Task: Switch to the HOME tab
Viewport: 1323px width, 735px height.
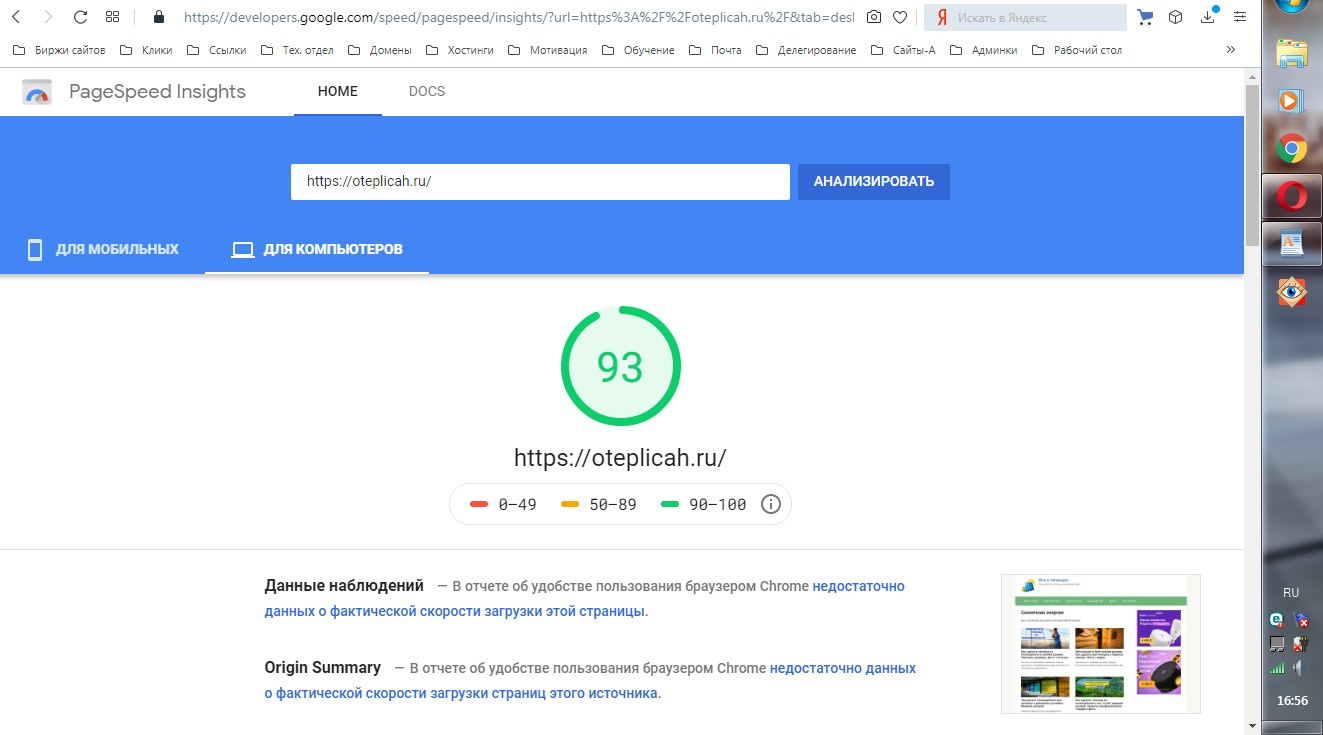Action: [338, 92]
